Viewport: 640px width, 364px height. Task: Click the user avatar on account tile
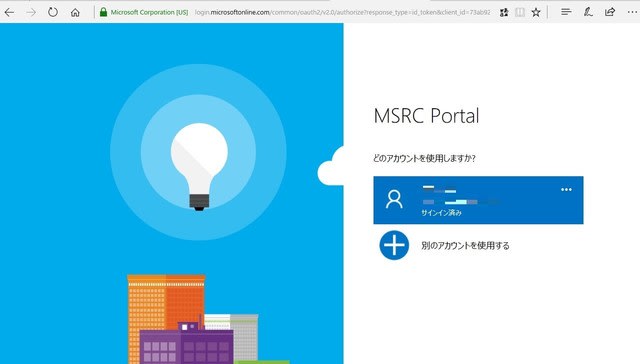[394, 200]
